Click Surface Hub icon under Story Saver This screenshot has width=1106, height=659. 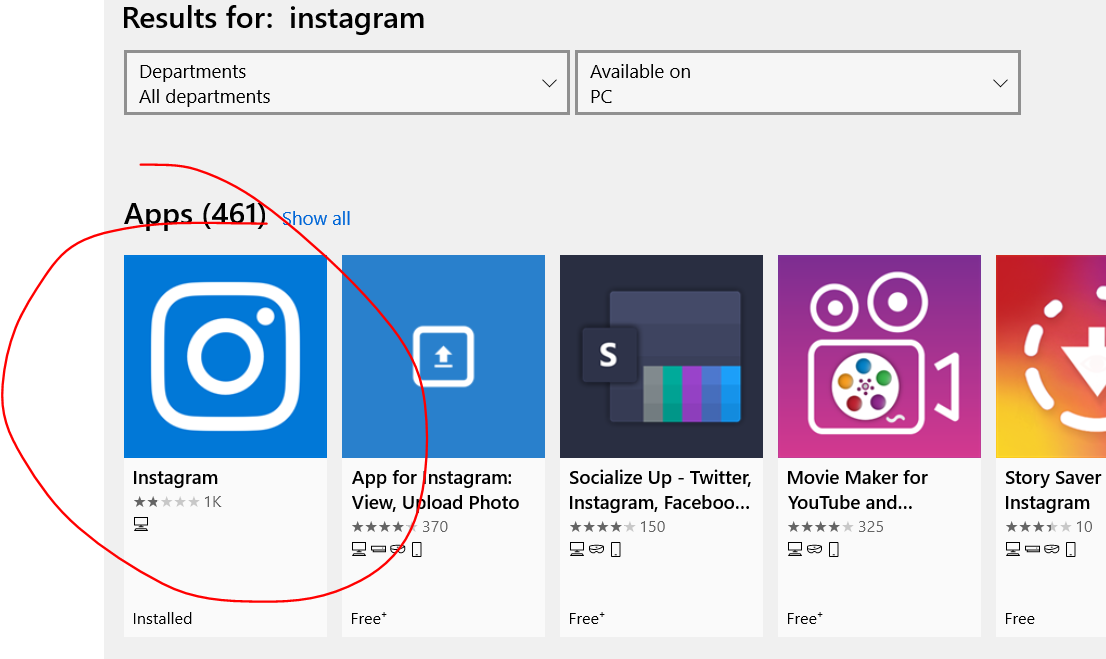click(1033, 549)
